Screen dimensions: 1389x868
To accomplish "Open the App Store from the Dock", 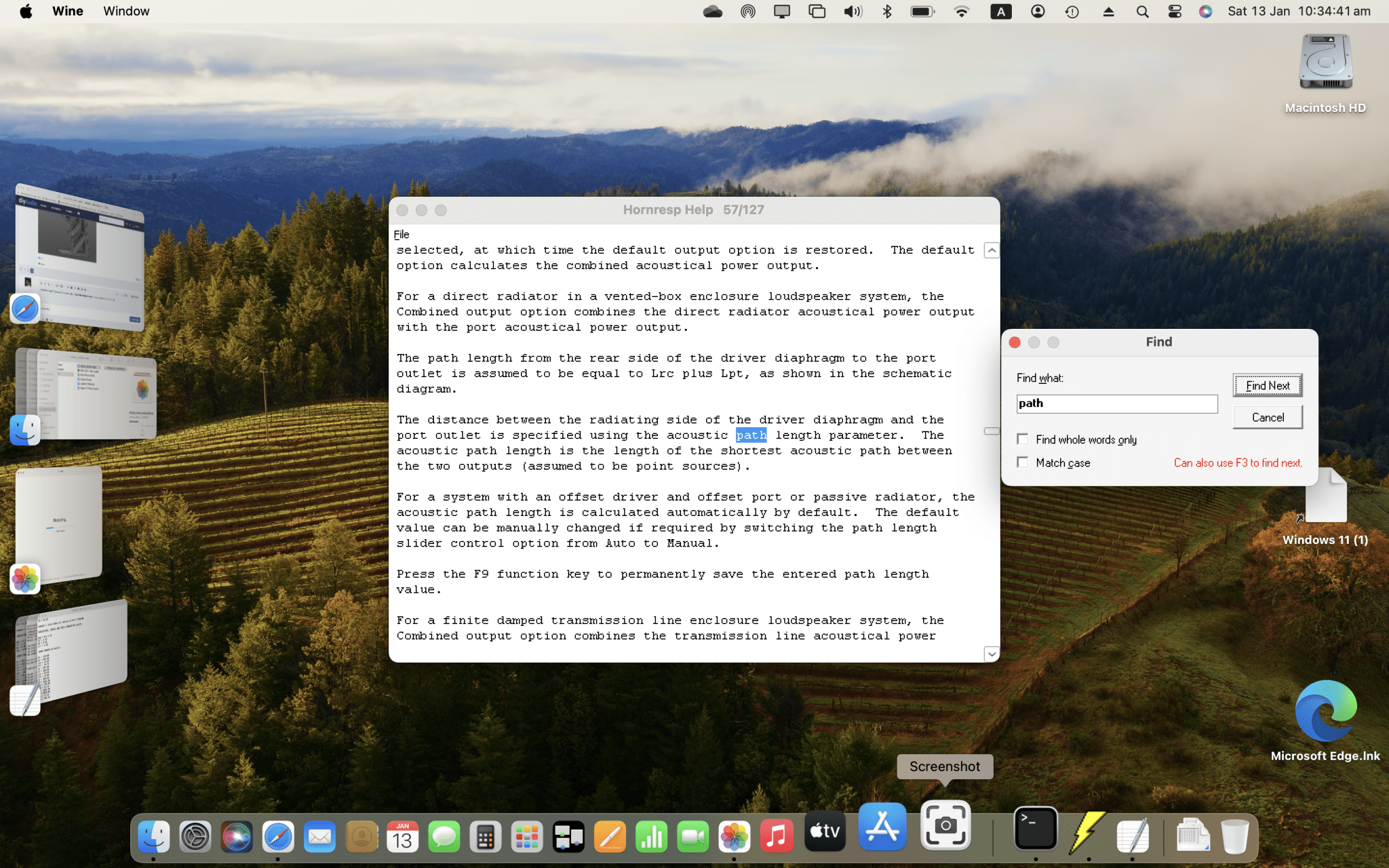I will (882, 827).
